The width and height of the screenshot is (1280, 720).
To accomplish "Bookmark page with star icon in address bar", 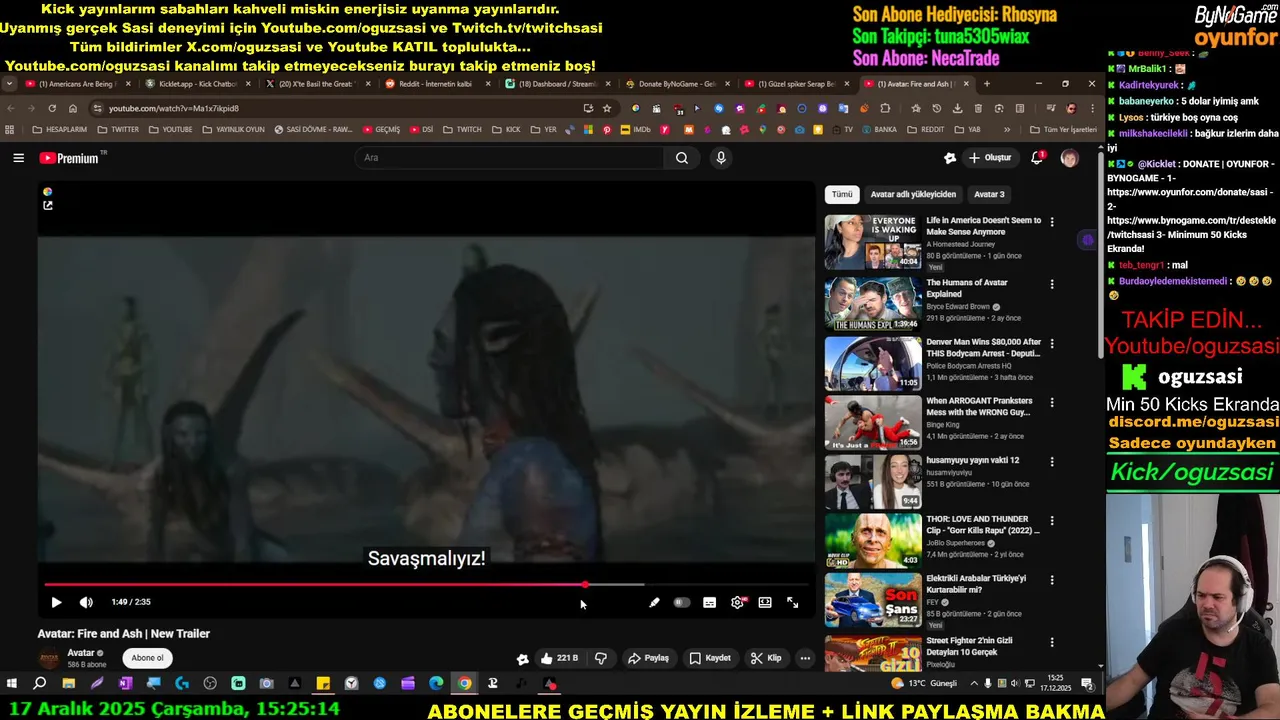I will [x=607, y=108].
